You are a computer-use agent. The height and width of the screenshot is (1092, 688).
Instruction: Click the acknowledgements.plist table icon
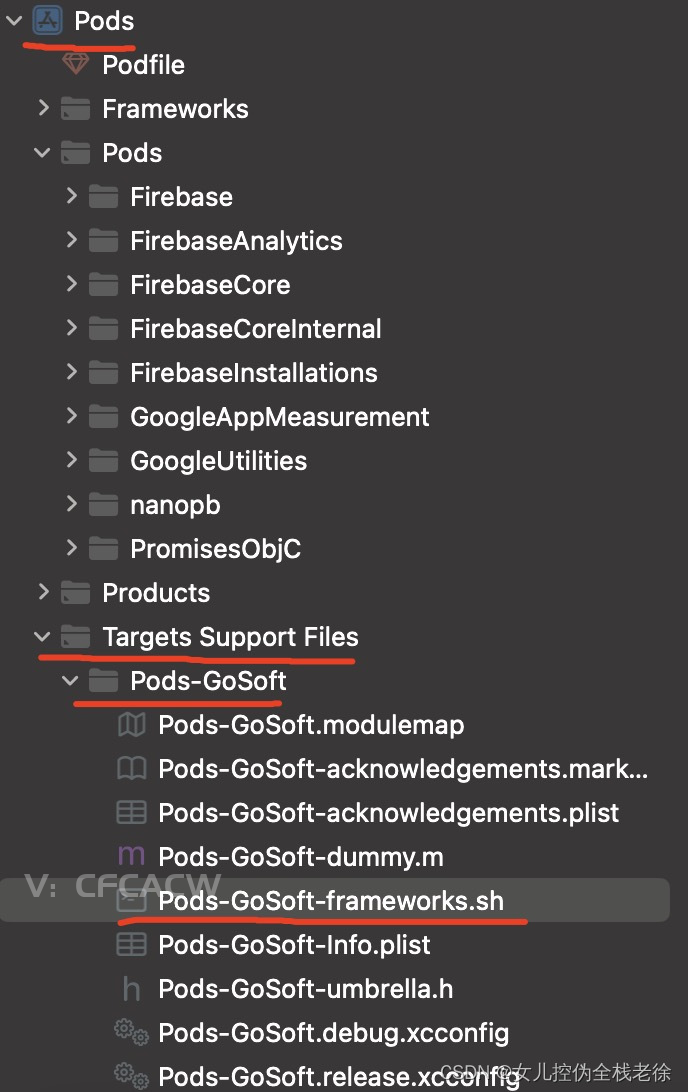(131, 813)
